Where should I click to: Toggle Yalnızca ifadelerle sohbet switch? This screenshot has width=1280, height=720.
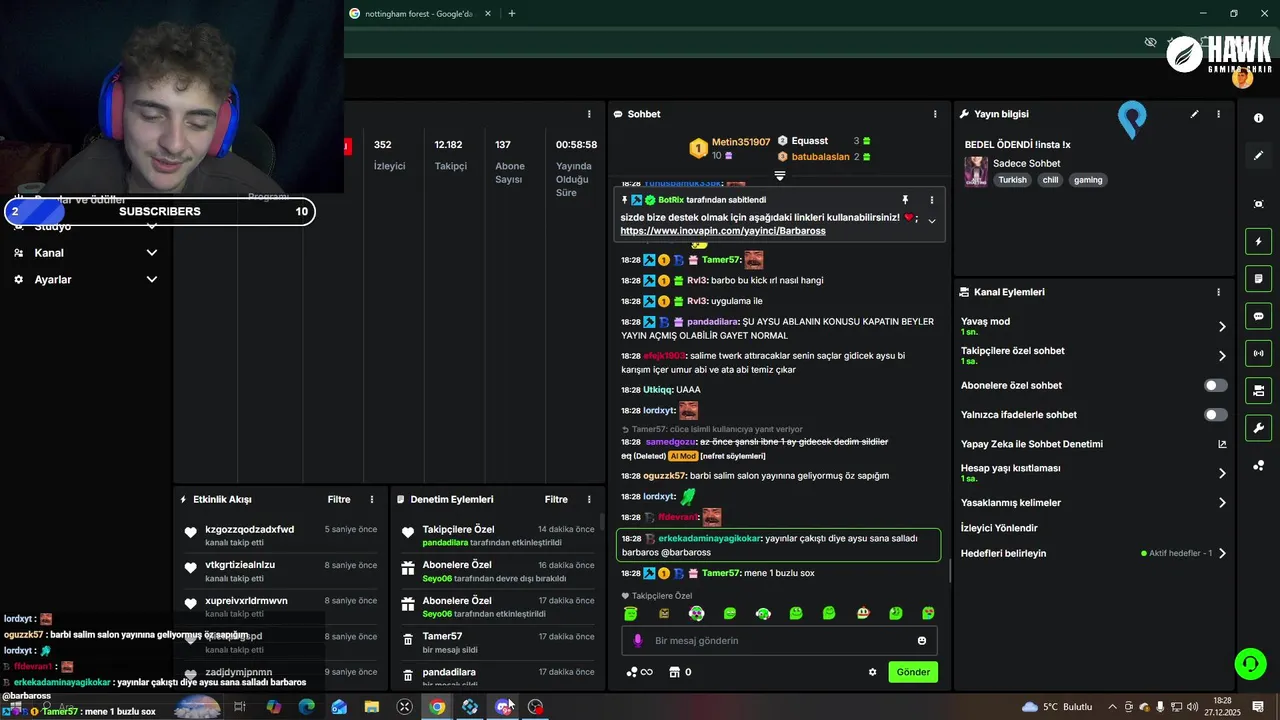1216,414
